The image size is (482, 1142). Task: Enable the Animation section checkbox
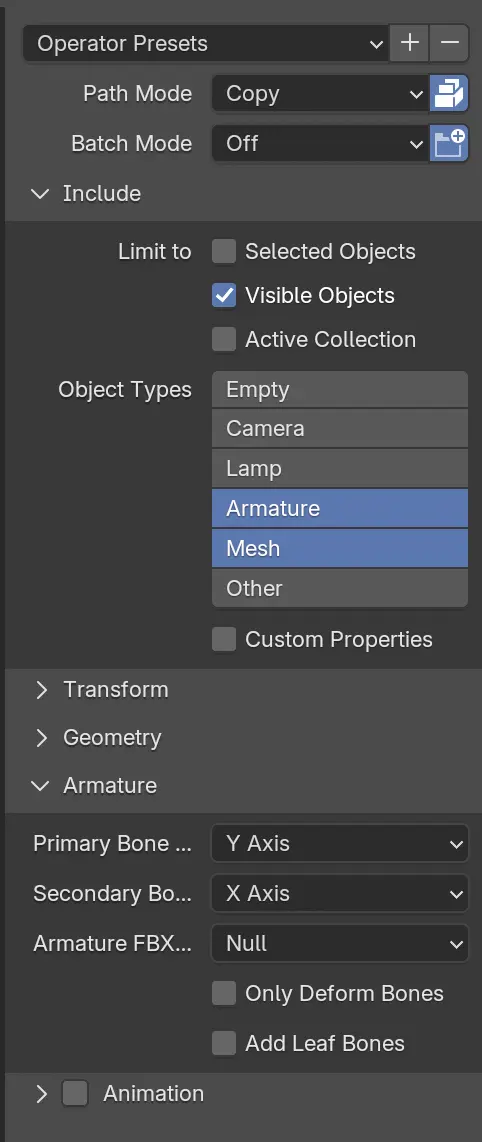pyautogui.click(x=75, y=1093)
